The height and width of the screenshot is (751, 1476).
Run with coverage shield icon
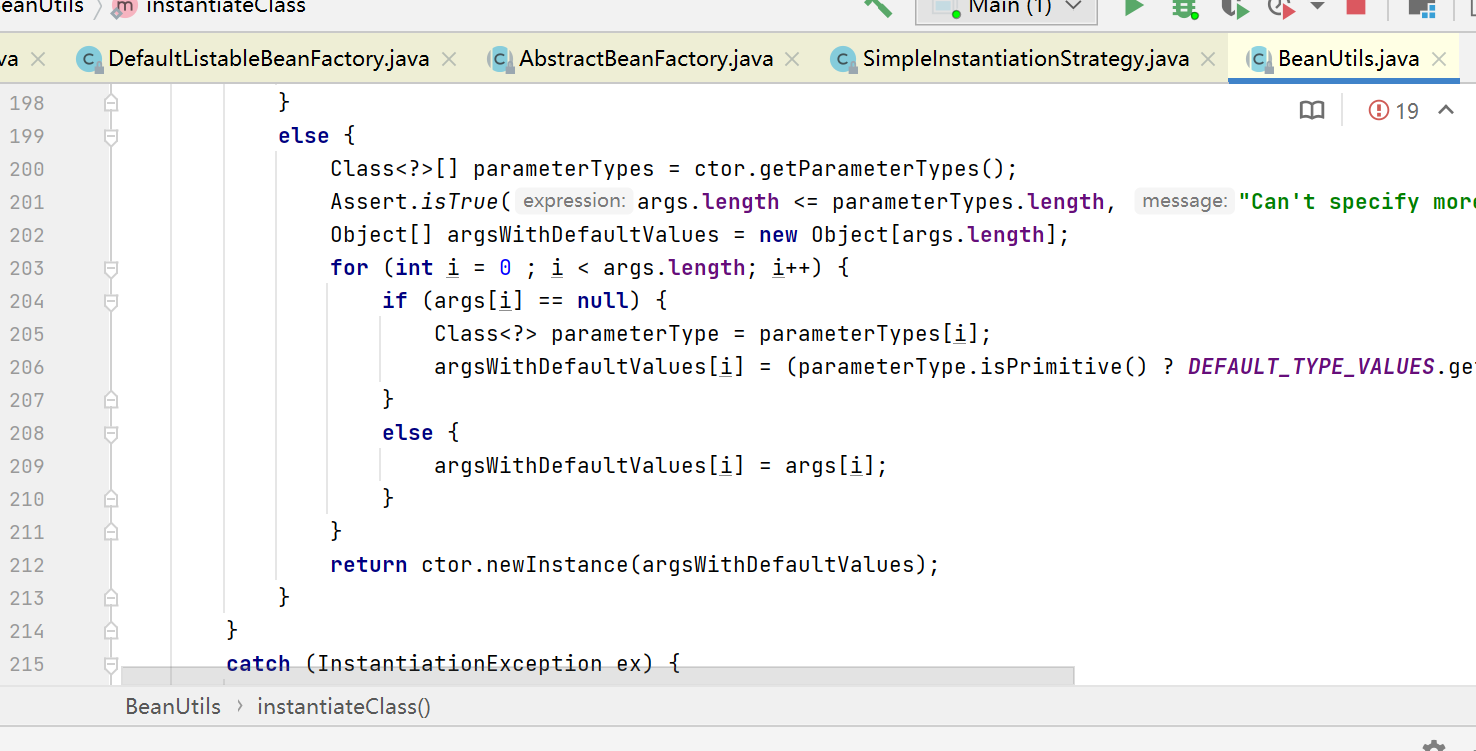[1235, 8]
